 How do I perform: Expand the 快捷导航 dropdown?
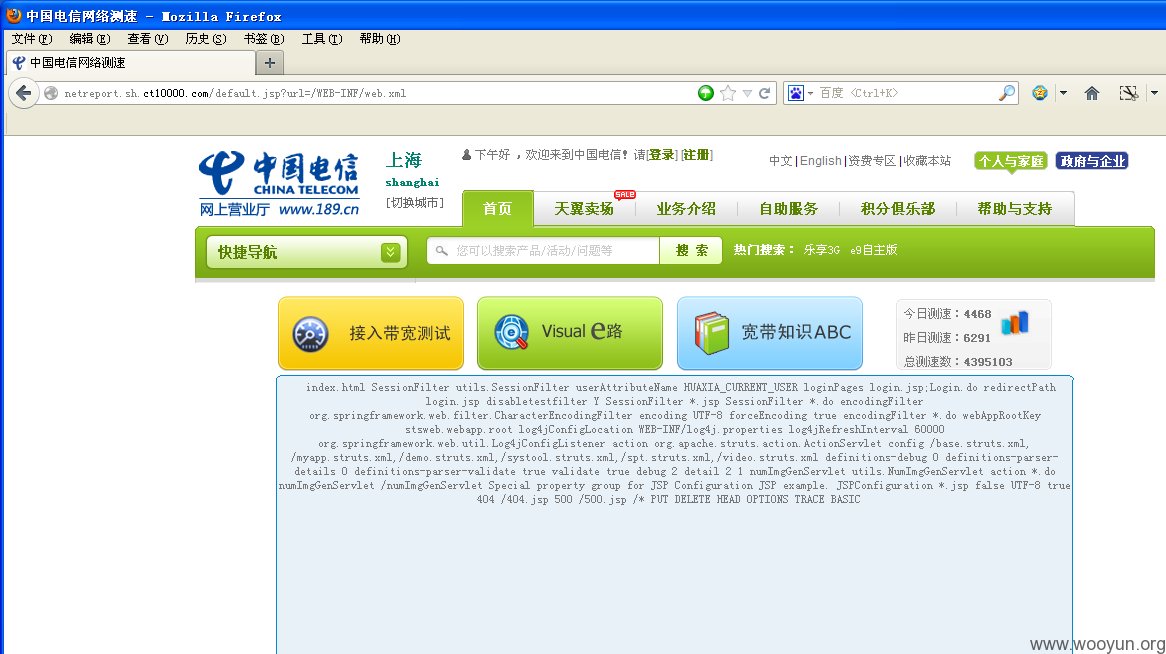click(307, 252)
